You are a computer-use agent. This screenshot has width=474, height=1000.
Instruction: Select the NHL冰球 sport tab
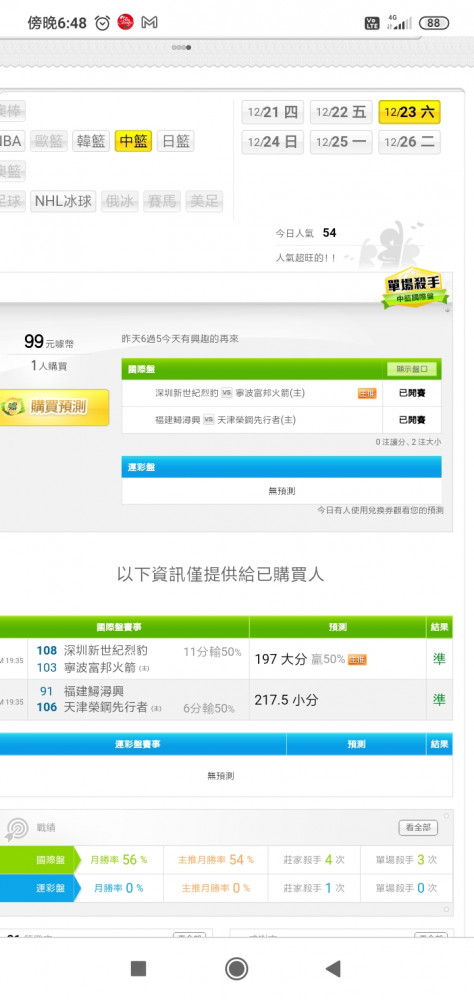[x=63, y=202]
